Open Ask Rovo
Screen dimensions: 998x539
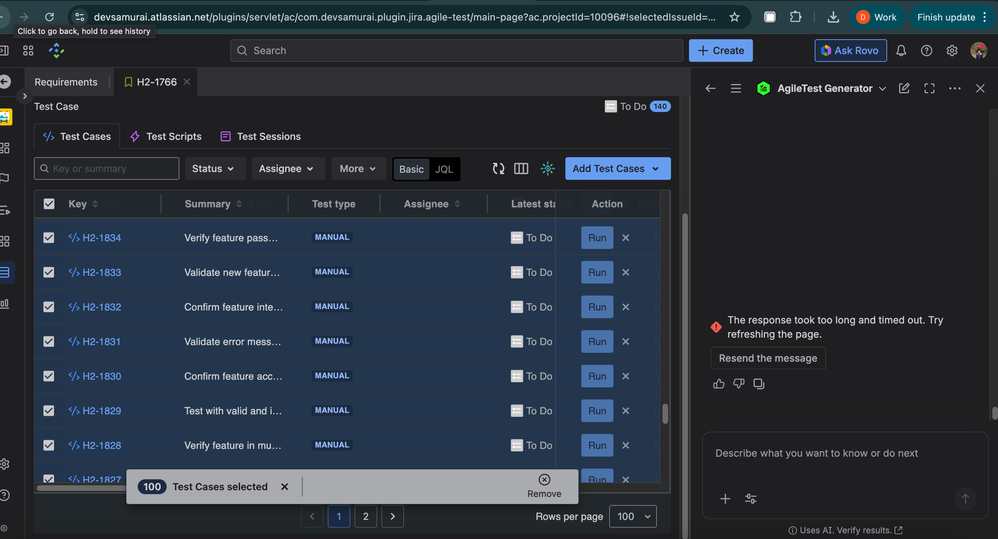[x=850, y=50]
